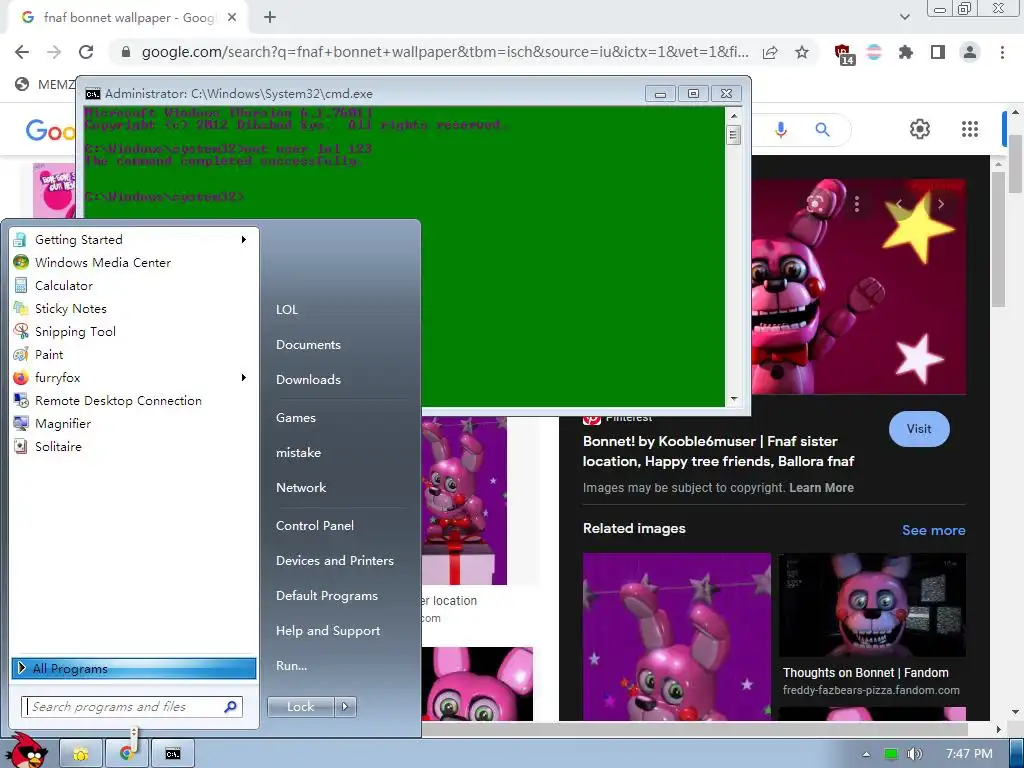Click the MEMZ bookmark

pyautogui.click(x=44, y=84)
